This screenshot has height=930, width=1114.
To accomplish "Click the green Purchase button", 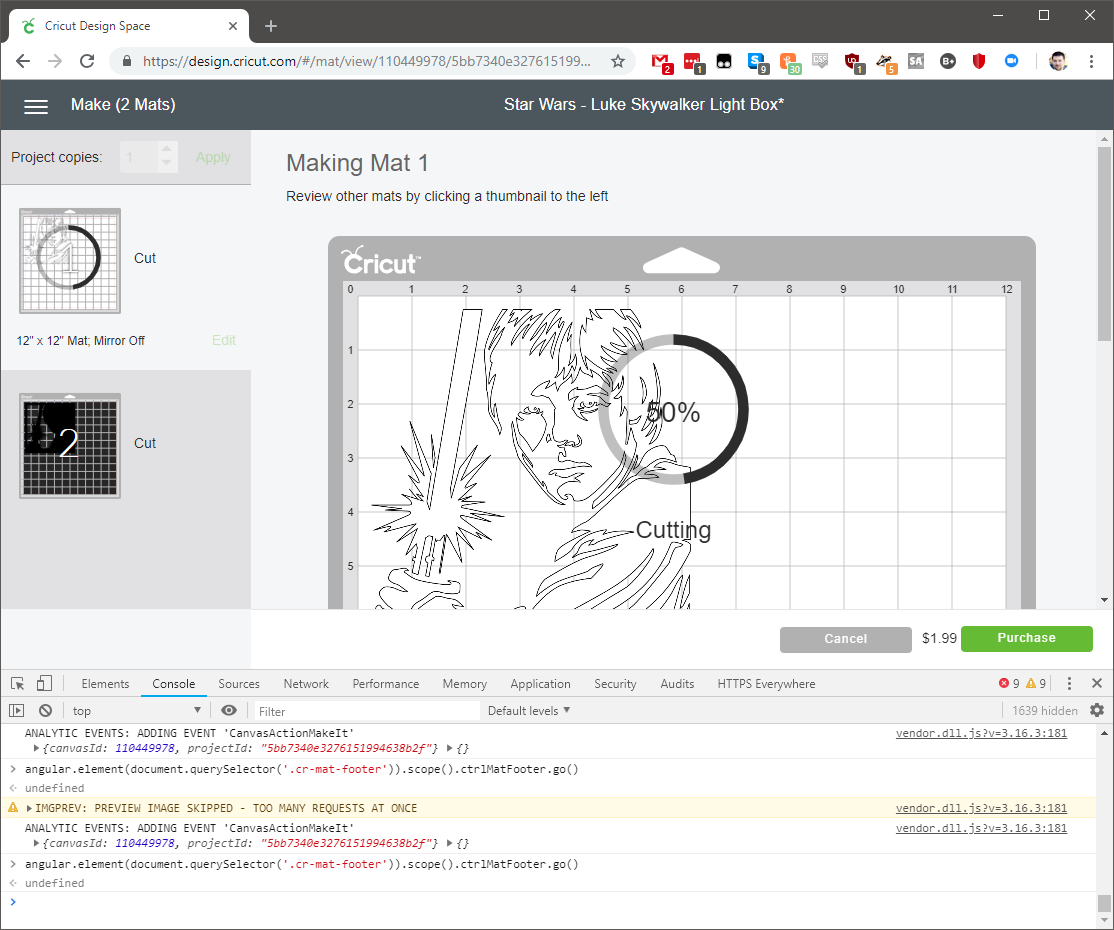I will (x=1026, y=638).
